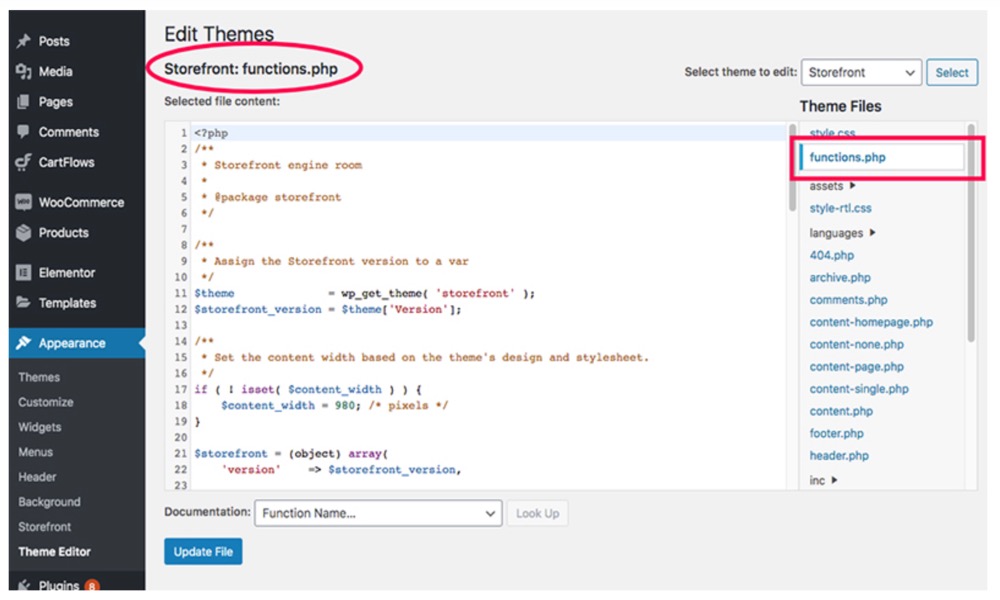Open comments.php theme file
This screenshot has width=1000, height=600.
click(x=848, y=300)
